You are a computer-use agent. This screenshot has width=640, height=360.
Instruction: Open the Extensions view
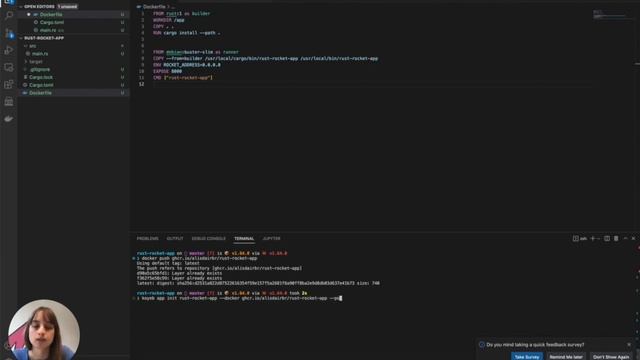coord(9,84)
